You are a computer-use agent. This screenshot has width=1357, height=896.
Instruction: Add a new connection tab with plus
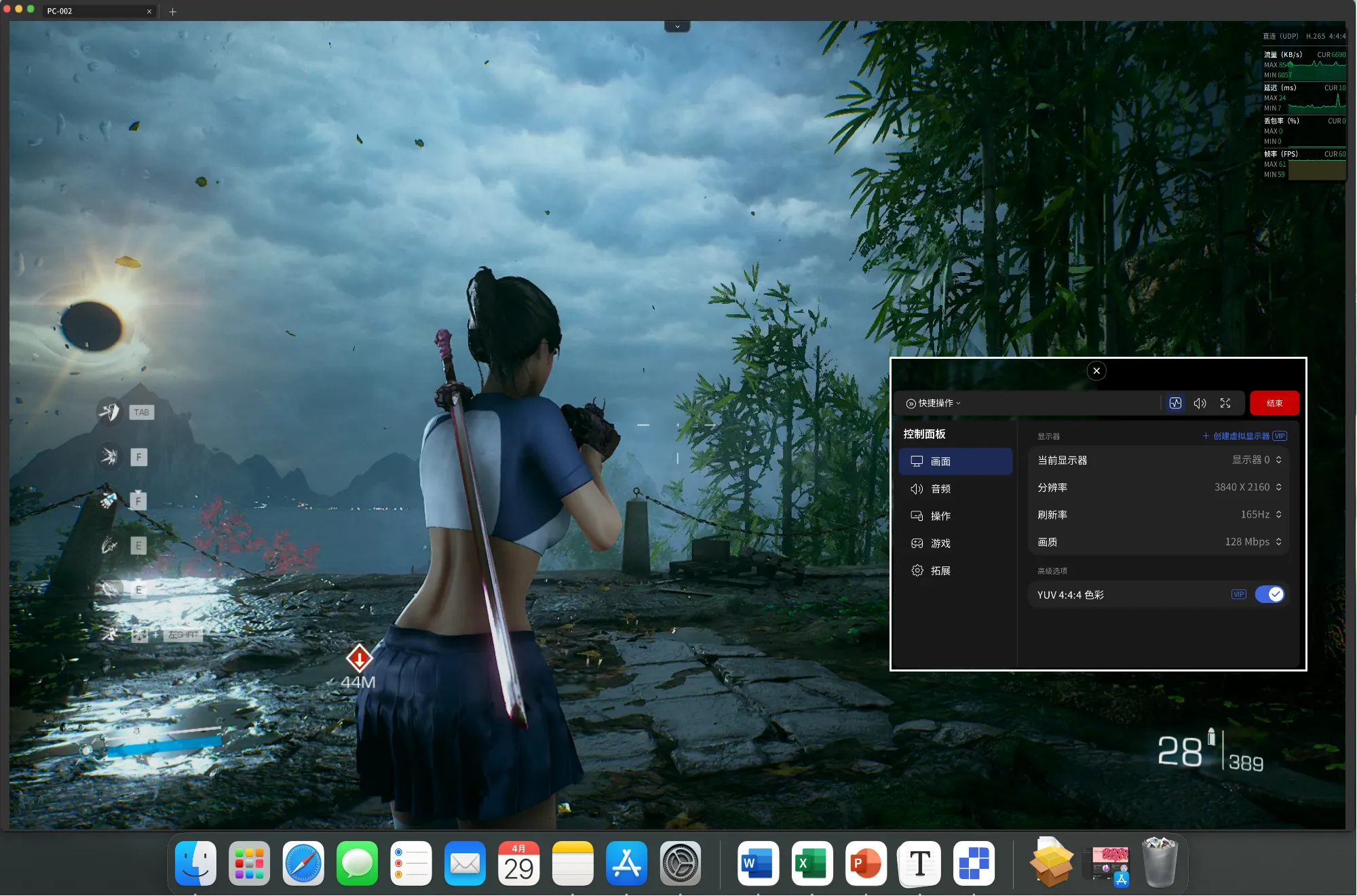point(172,12)
